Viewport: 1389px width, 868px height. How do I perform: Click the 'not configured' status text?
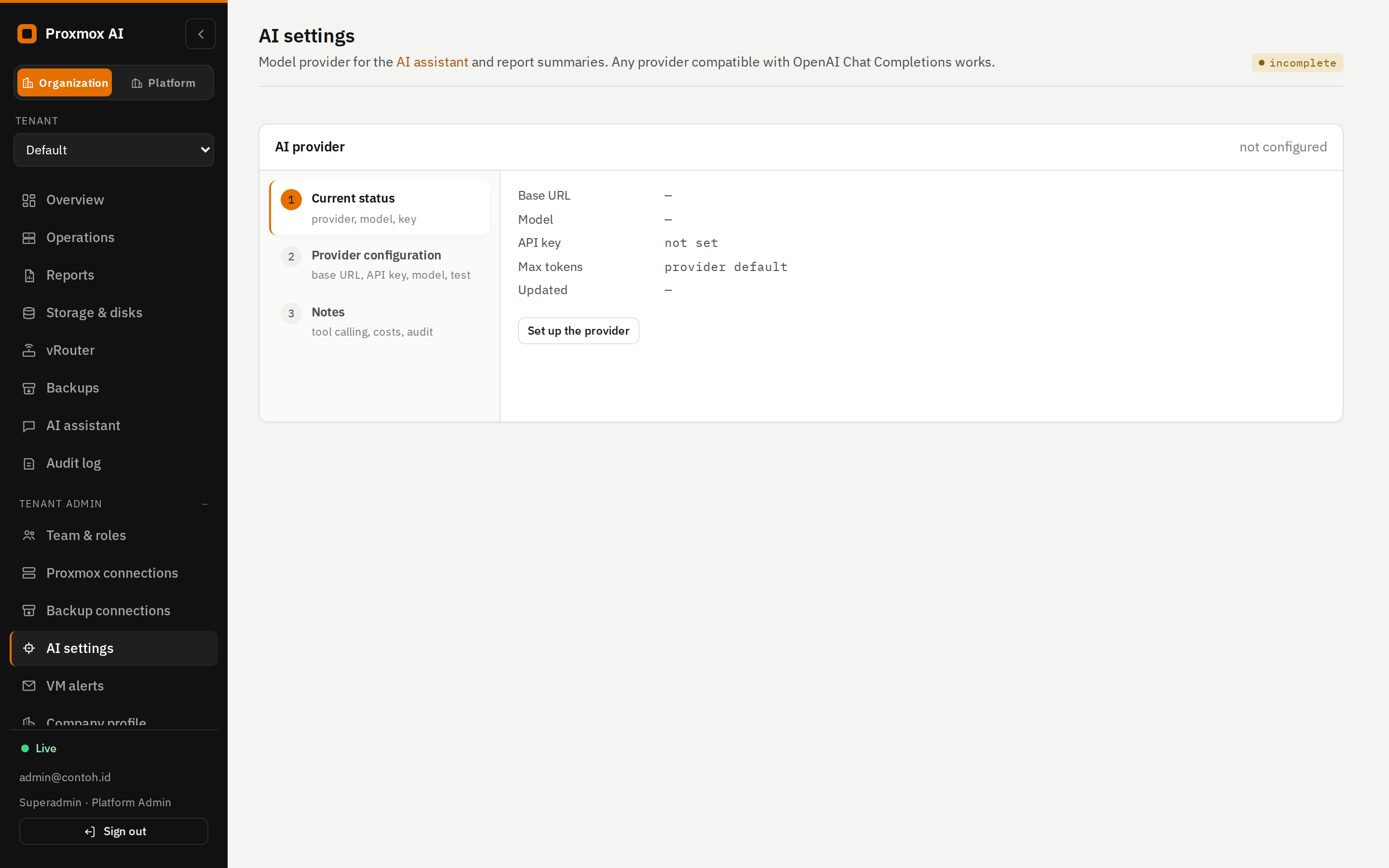[1283, 147]
